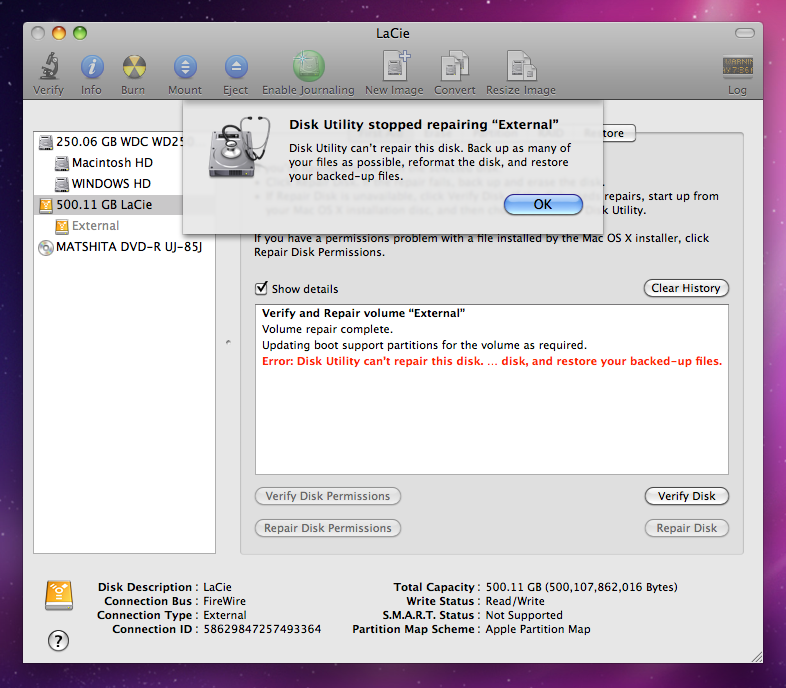The width and height of the screenshot is (786, 688).
Task: Click the stethoscope disk icon in alert
Action: (240, 147)
